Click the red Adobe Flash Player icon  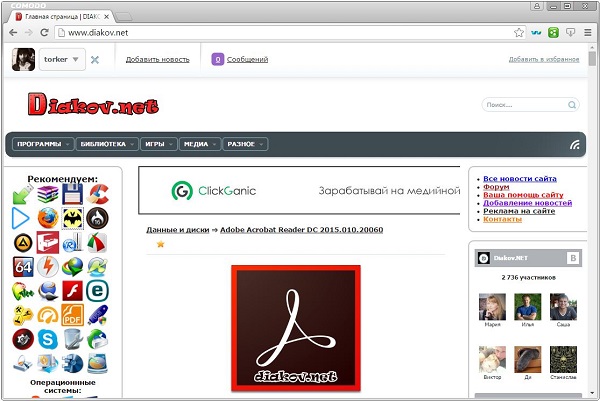73,291
